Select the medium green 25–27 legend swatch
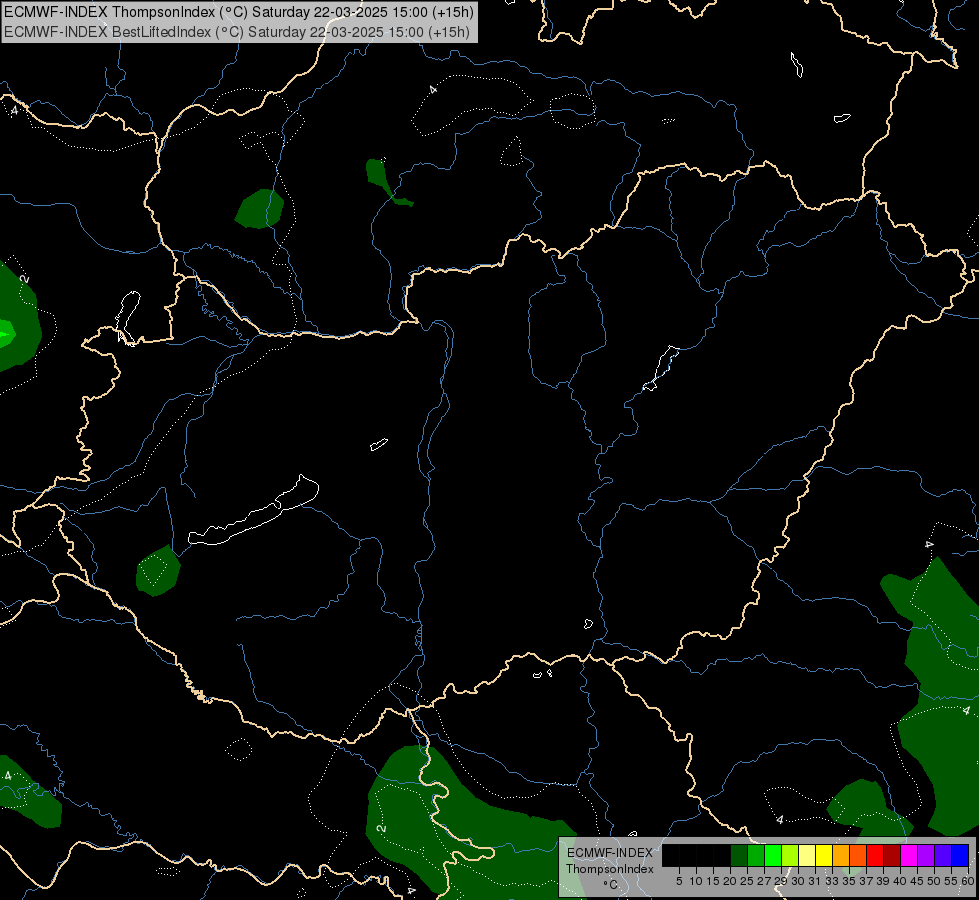Screen dimensions: 979x900 [756, 856]
